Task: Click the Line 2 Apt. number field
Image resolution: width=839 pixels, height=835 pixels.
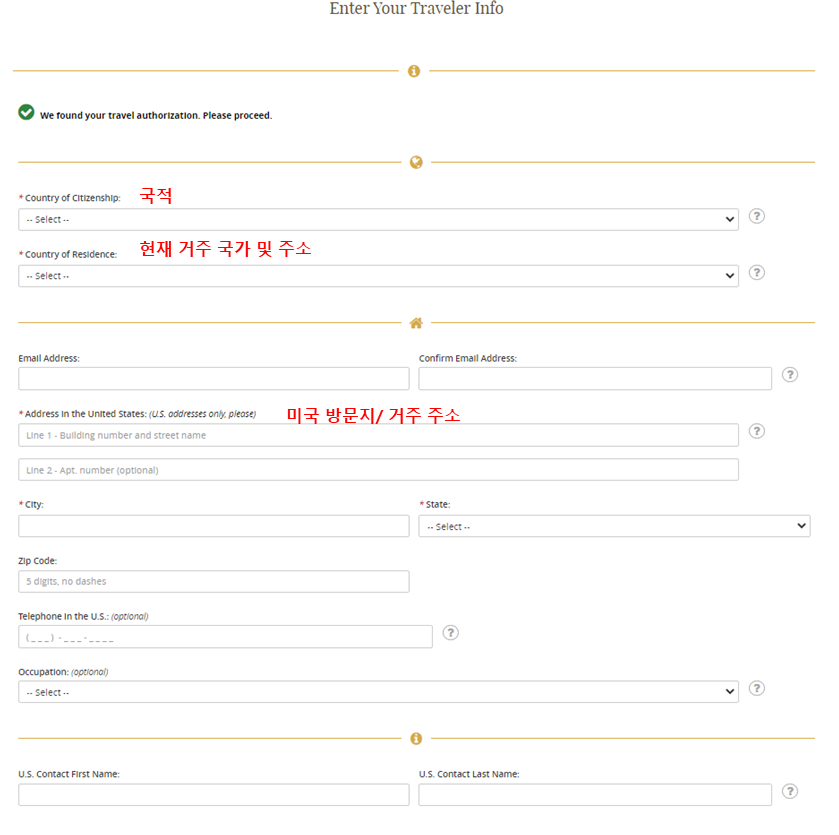Action: coord(378,470)
